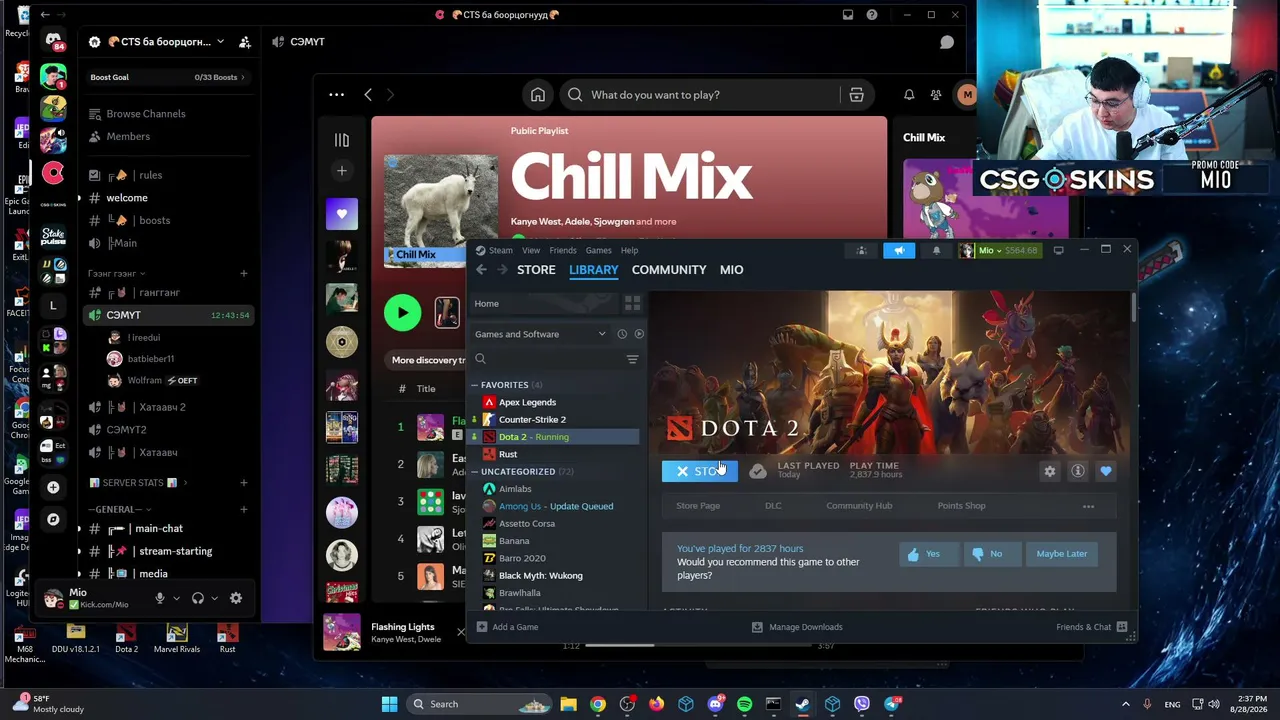Click Discord Add a Server plus icon
Viewport: 1280px width, 720px height.
point(53,487)
